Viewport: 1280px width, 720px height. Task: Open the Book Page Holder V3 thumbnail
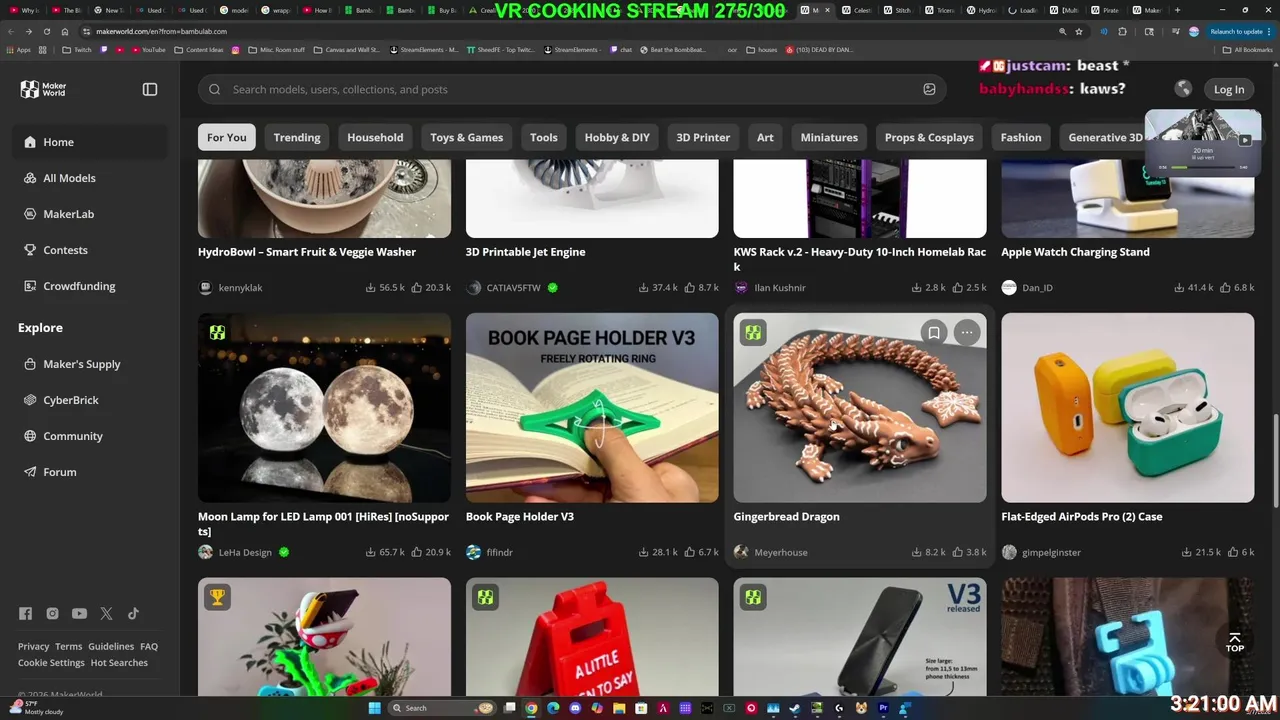tap(592, 408)
